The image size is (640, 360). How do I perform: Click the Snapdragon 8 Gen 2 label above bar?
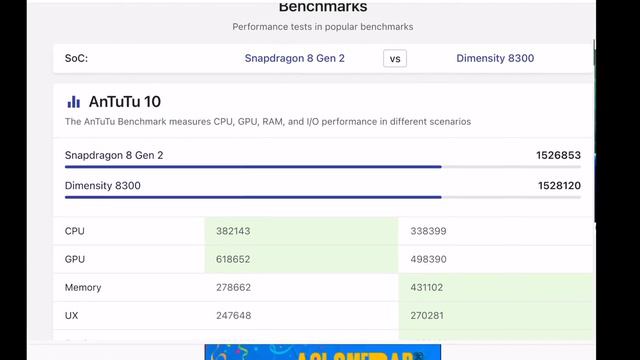(x=114, y=155)
